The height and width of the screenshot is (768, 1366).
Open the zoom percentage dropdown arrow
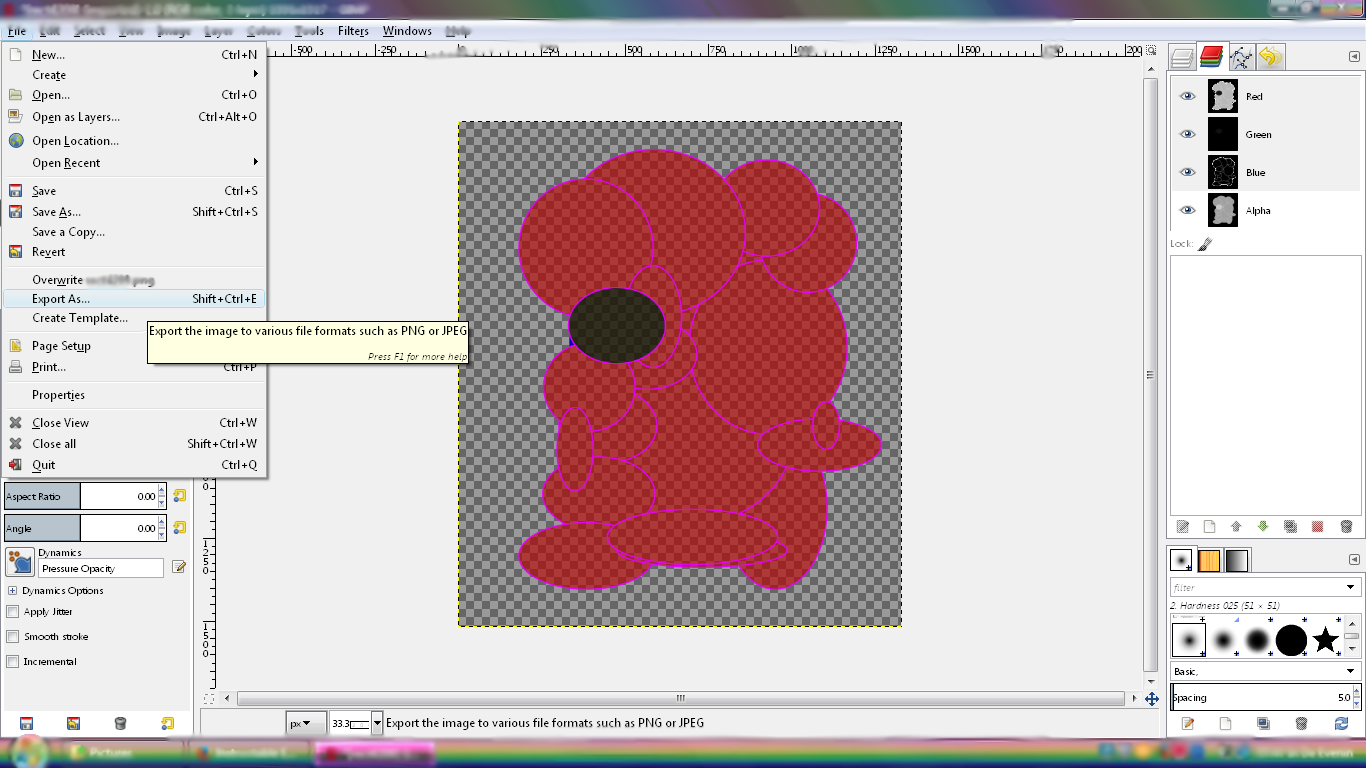pyautogui.click(x=377, y=723)
